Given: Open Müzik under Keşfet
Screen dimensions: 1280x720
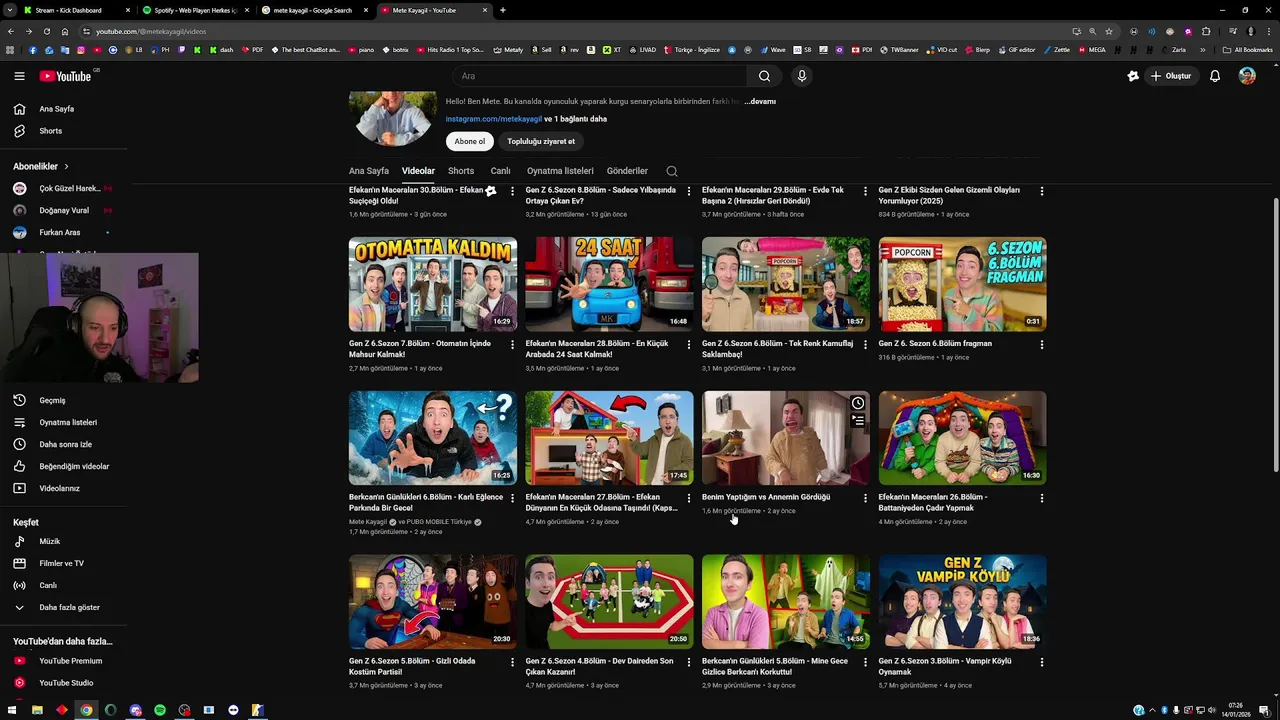Looking at the screenshot, I should [x=50, y=541].
